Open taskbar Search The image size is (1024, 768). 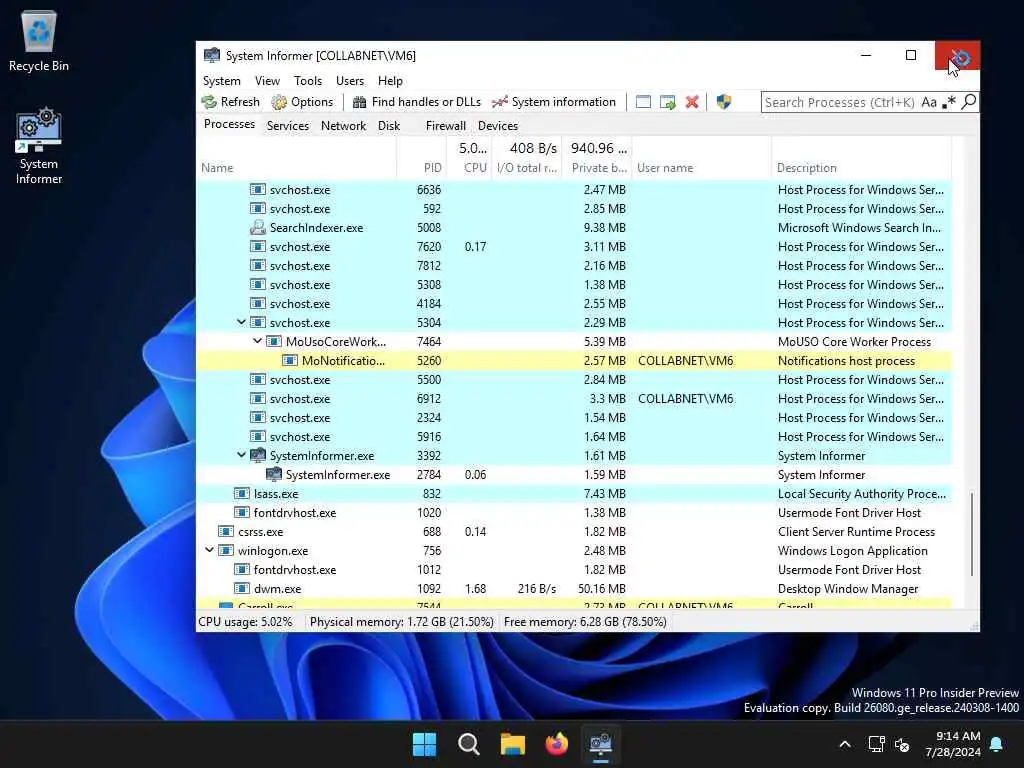click(468, 744)
